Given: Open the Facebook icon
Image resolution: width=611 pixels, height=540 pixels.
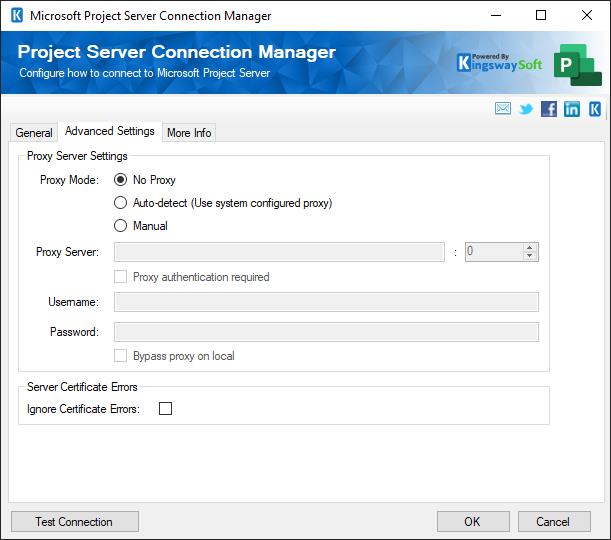Looking at the screenshot, I should point(549,109).
